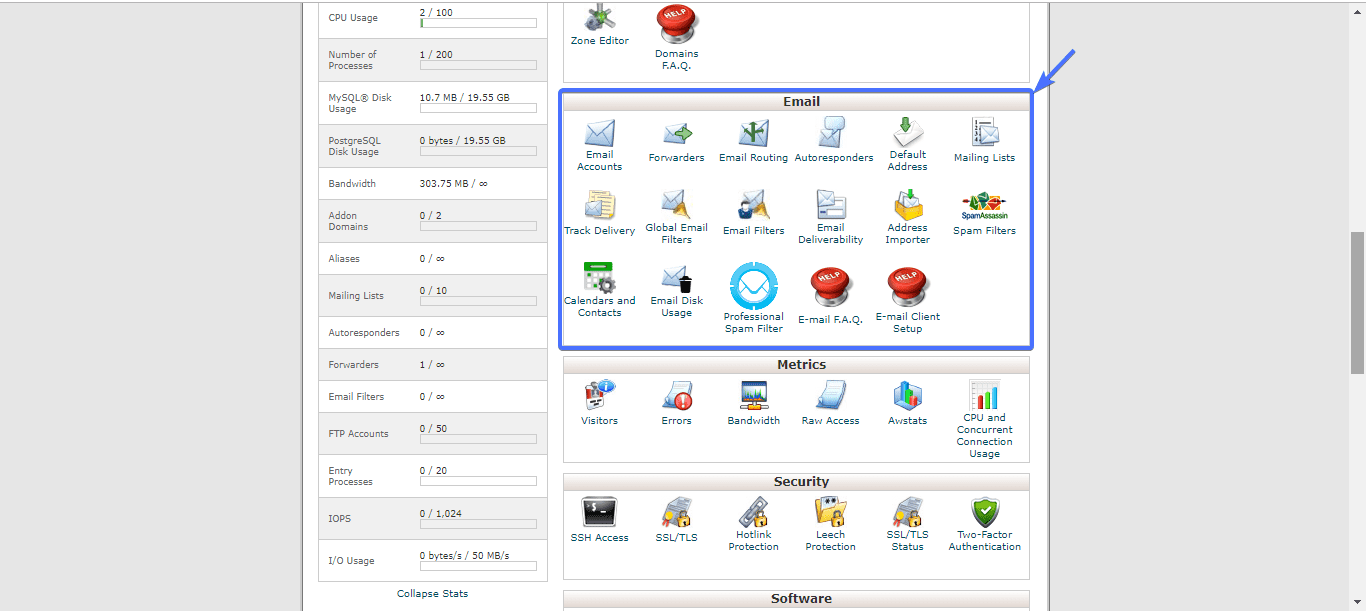Open Email Accounts

click(600, 145)
